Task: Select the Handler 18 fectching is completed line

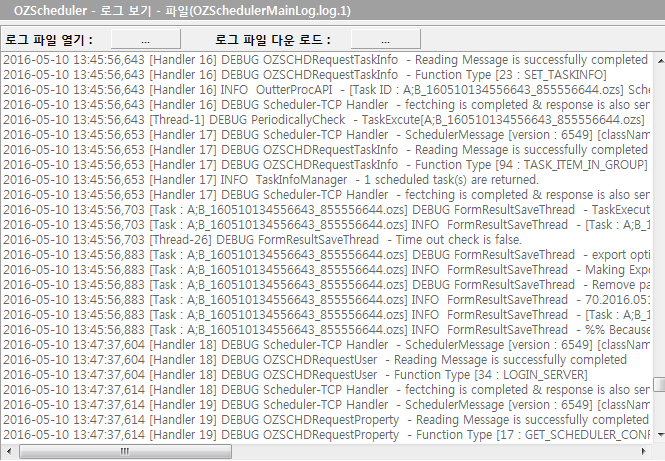Action: pos(327,390)
